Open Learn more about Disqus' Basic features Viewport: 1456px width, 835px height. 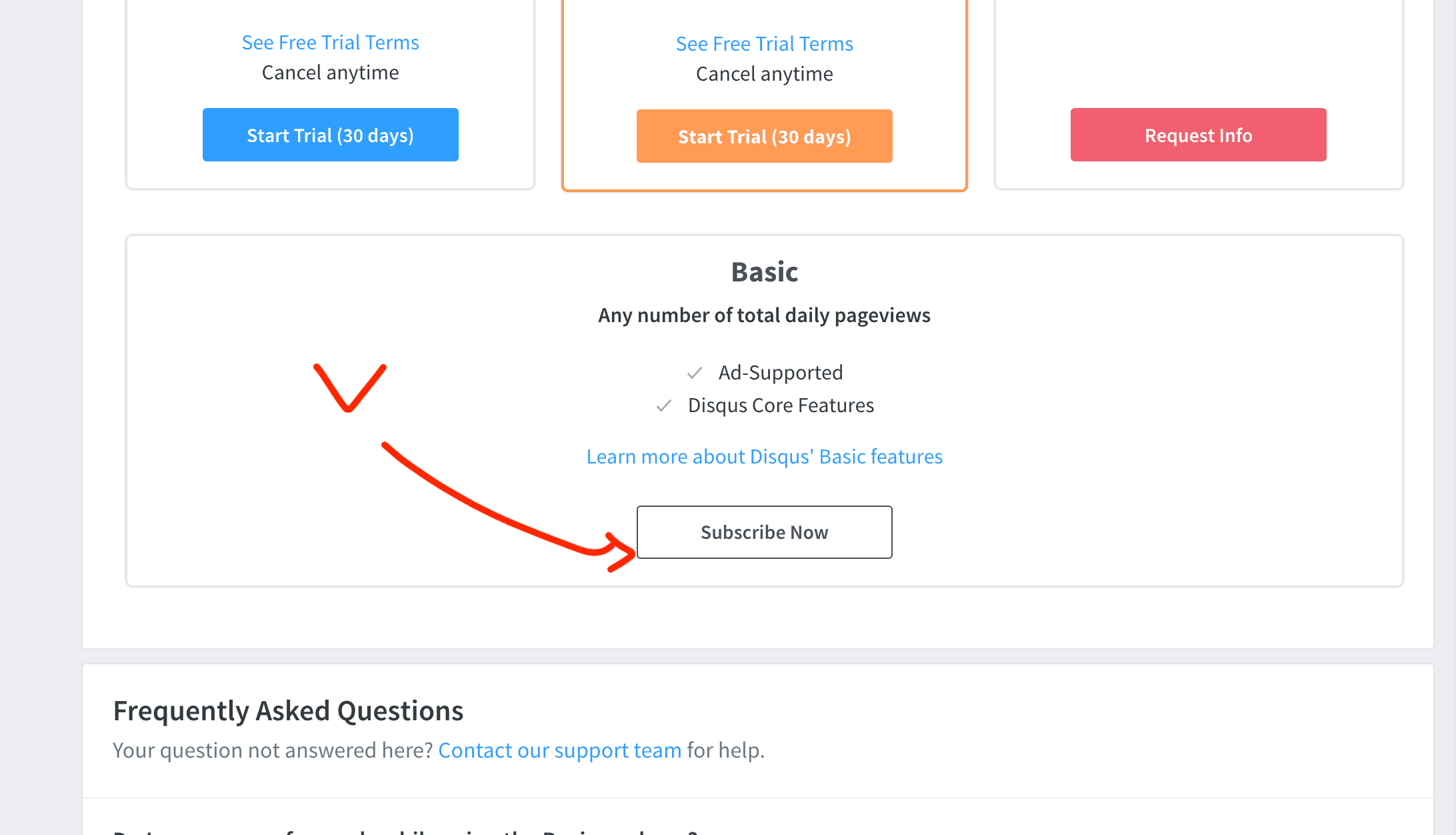tap(764, 457)
